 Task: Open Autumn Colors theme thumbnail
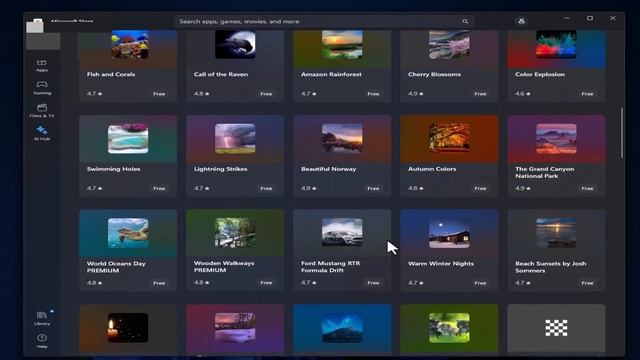point(449,139)
